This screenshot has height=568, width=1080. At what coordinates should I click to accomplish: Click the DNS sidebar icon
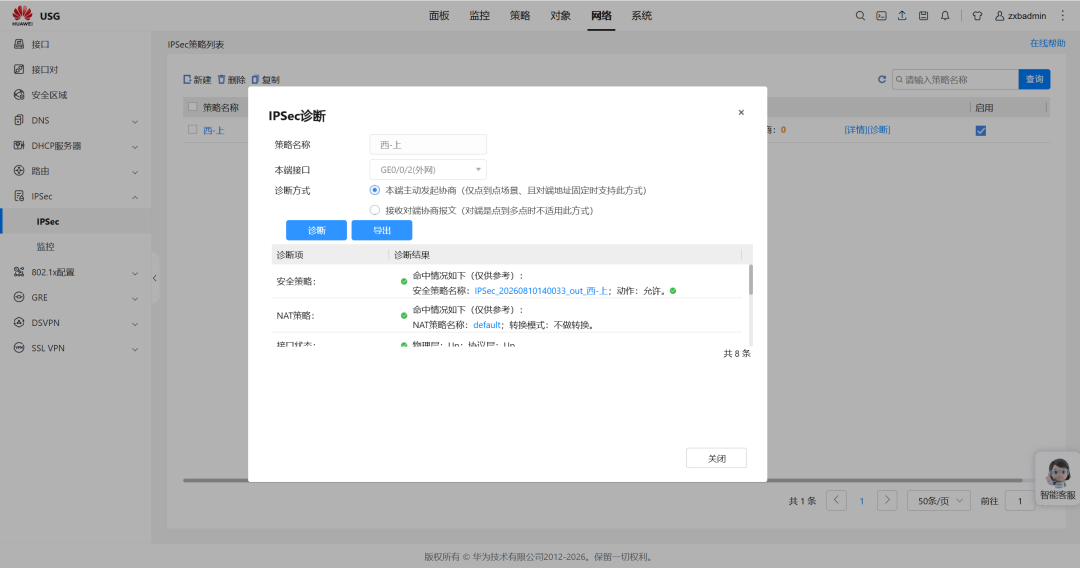coord(19,120)
